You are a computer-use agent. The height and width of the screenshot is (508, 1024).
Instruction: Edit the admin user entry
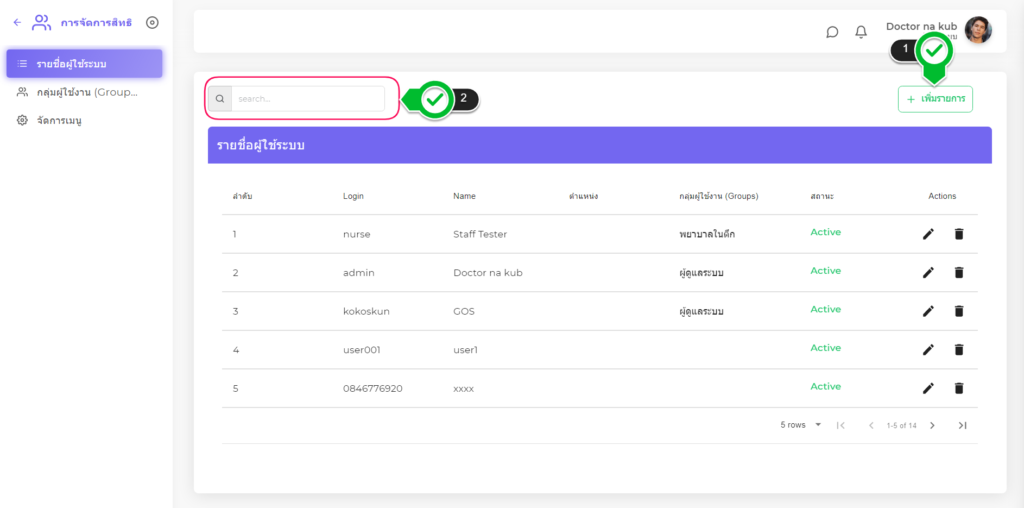click(x=928, y=272)
